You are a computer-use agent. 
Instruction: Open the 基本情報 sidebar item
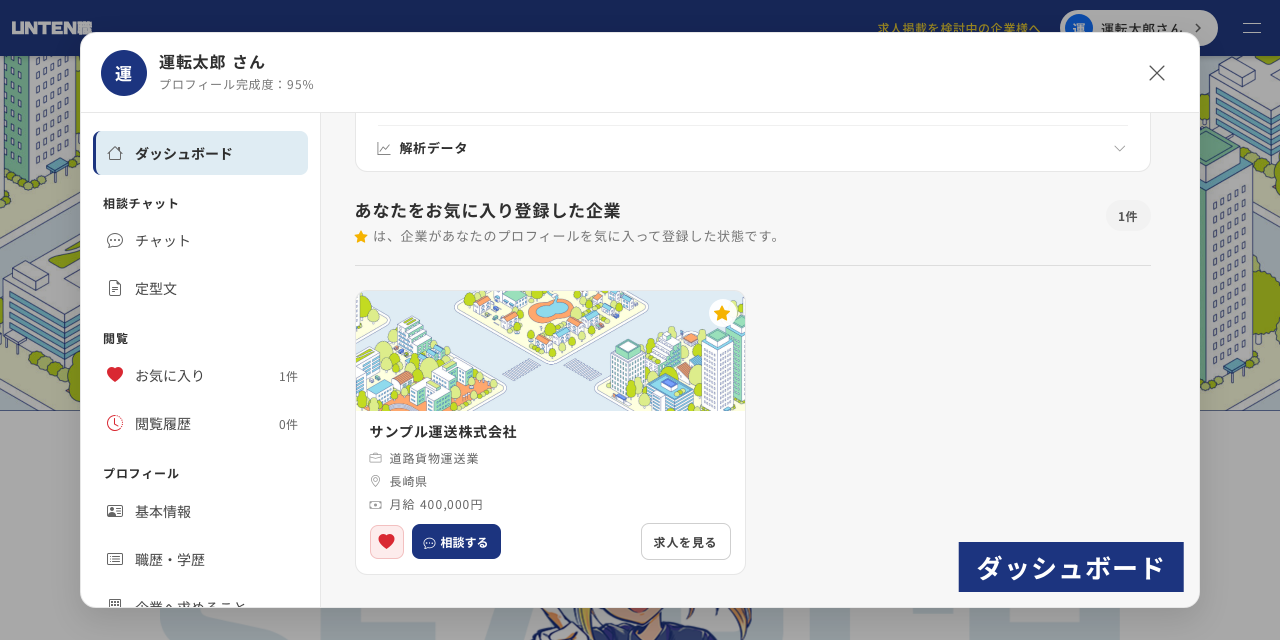click(200, 511)
